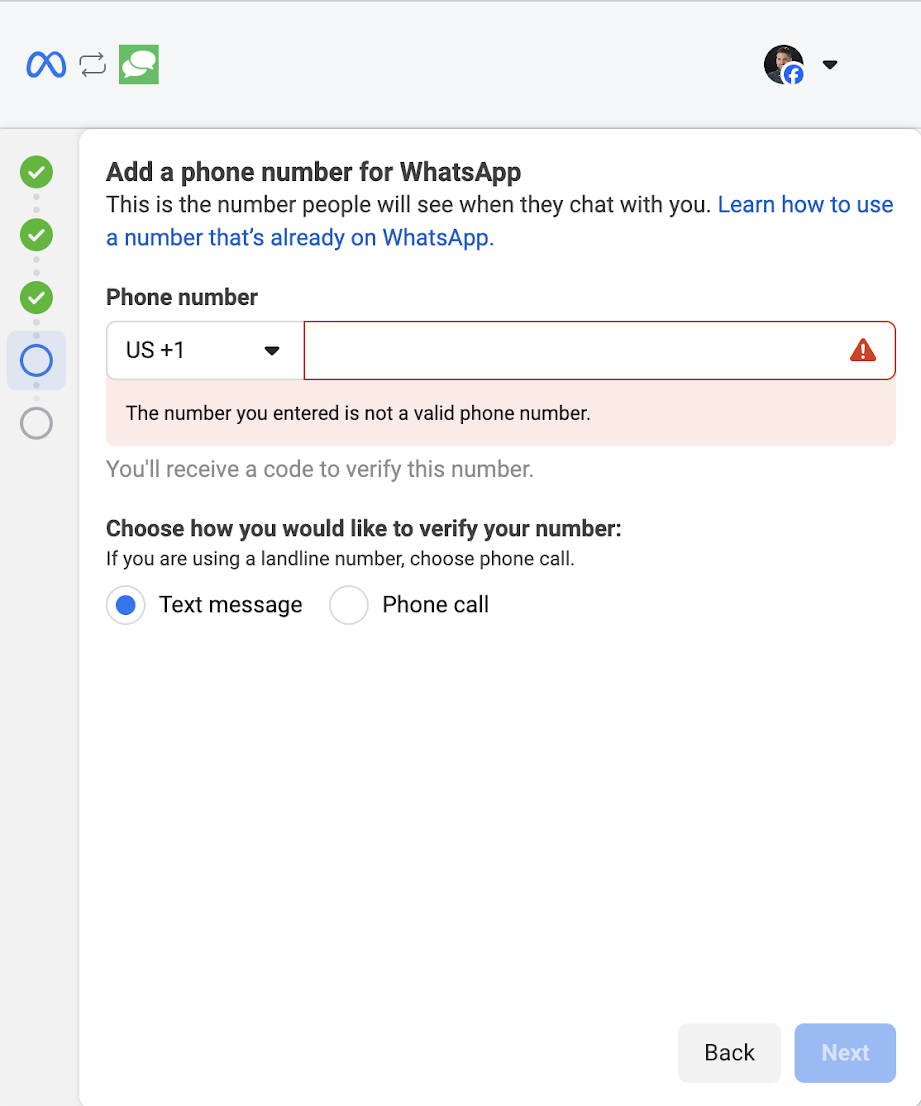Select the highlighted current step circle
Viewport: 921px width, 1106px height.
[x=36, y=361]
